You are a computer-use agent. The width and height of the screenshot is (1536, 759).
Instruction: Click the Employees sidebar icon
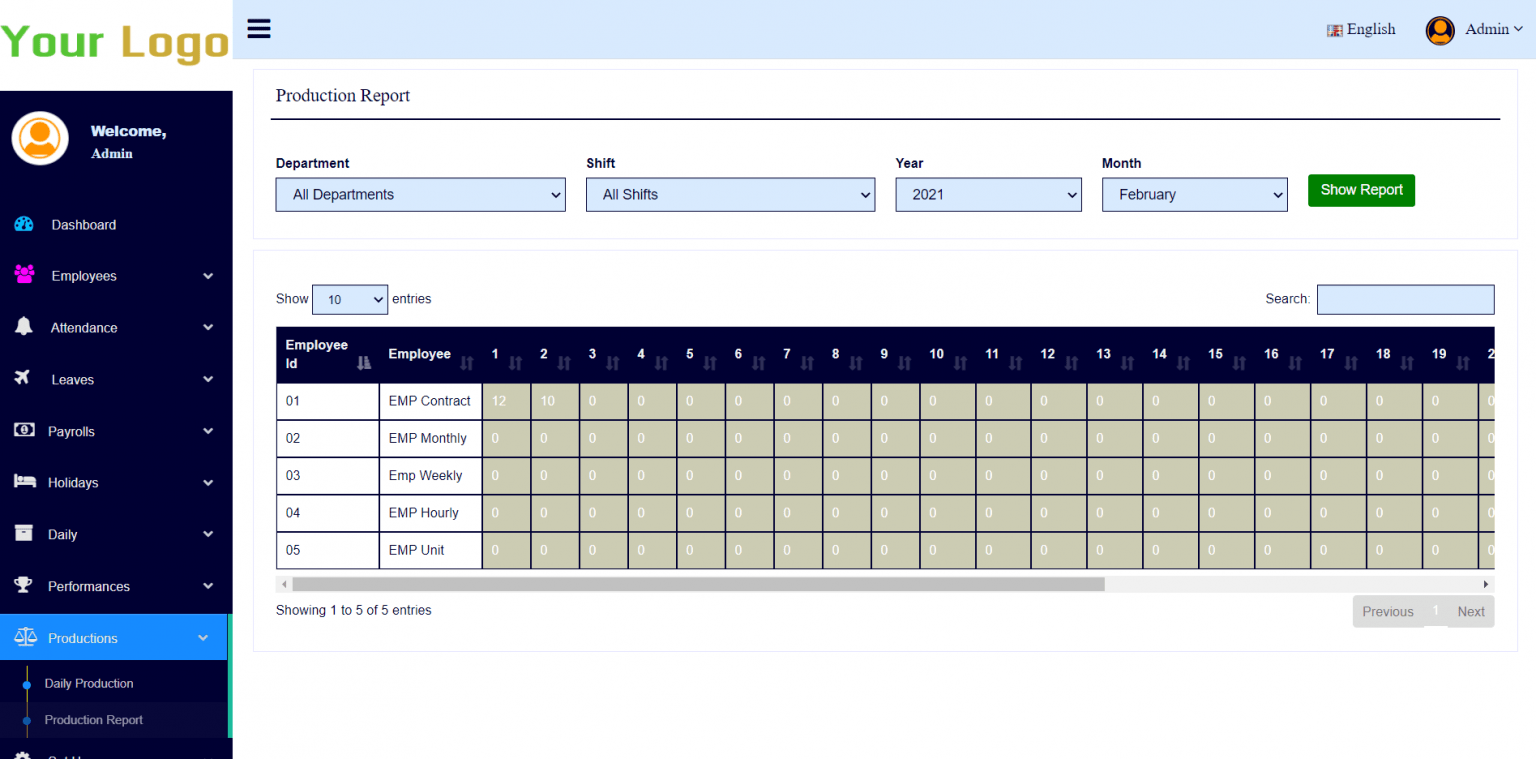(x=22, y=275)
